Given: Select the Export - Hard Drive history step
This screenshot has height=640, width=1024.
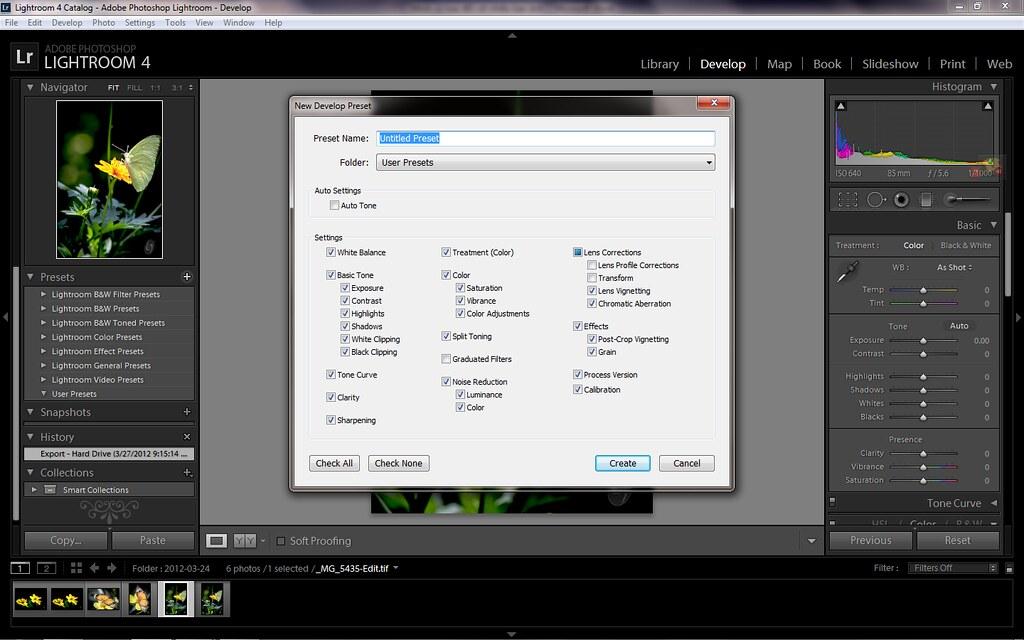Looking at the screenshot, I should (x=109, y=453).
